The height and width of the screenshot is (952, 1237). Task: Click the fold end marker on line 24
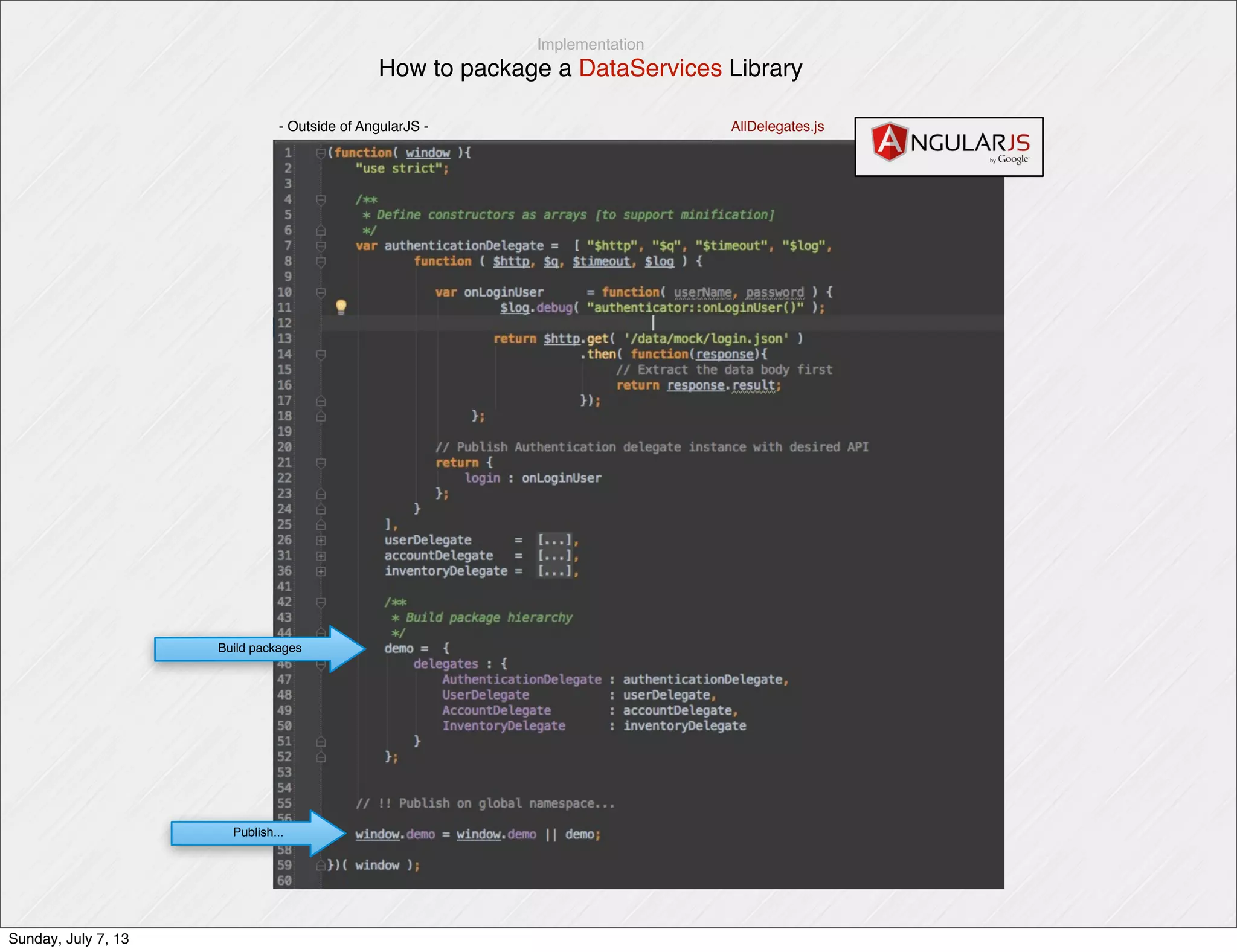[321, 509]
